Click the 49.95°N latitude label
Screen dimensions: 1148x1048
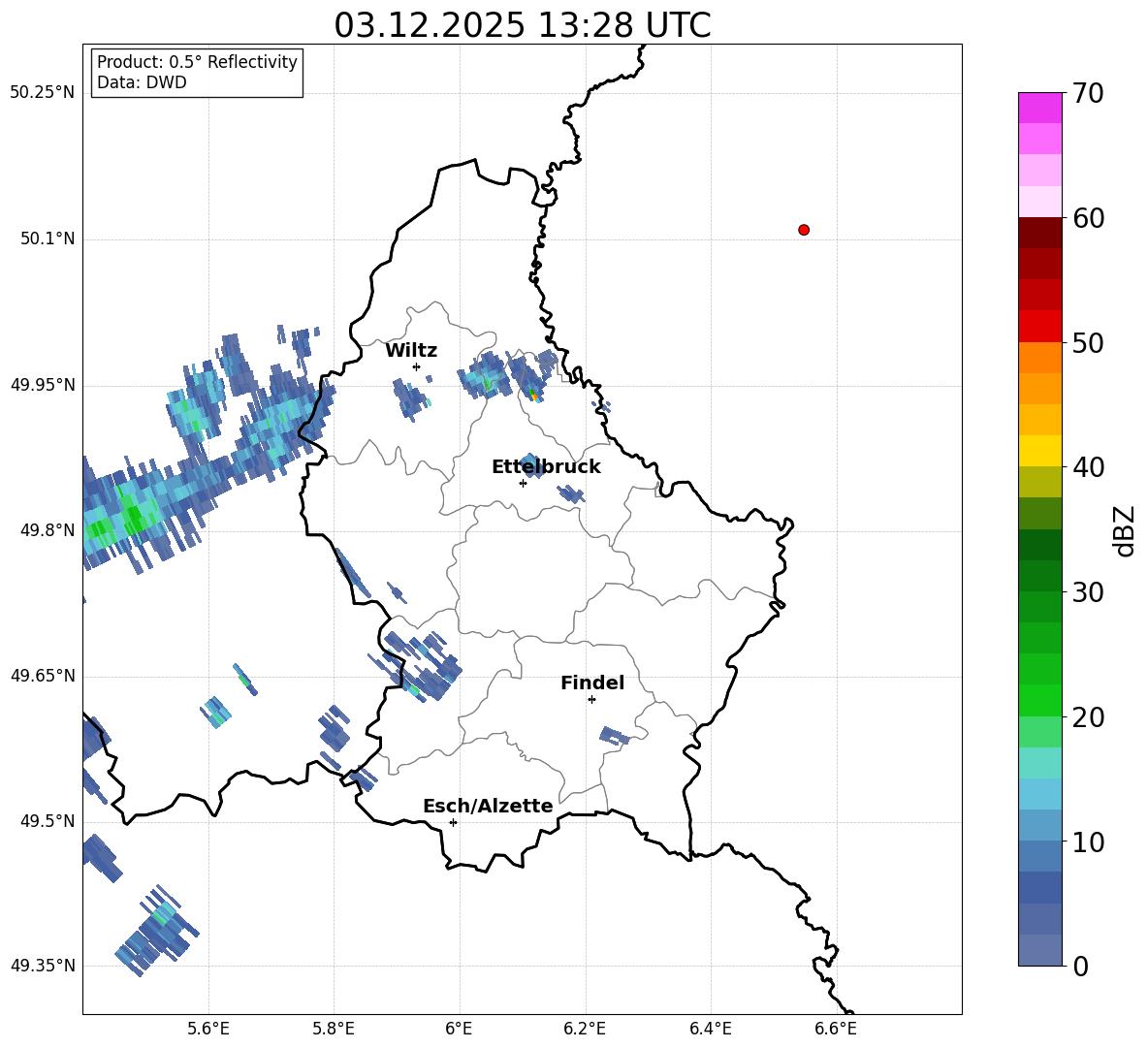tap(43, 385)
